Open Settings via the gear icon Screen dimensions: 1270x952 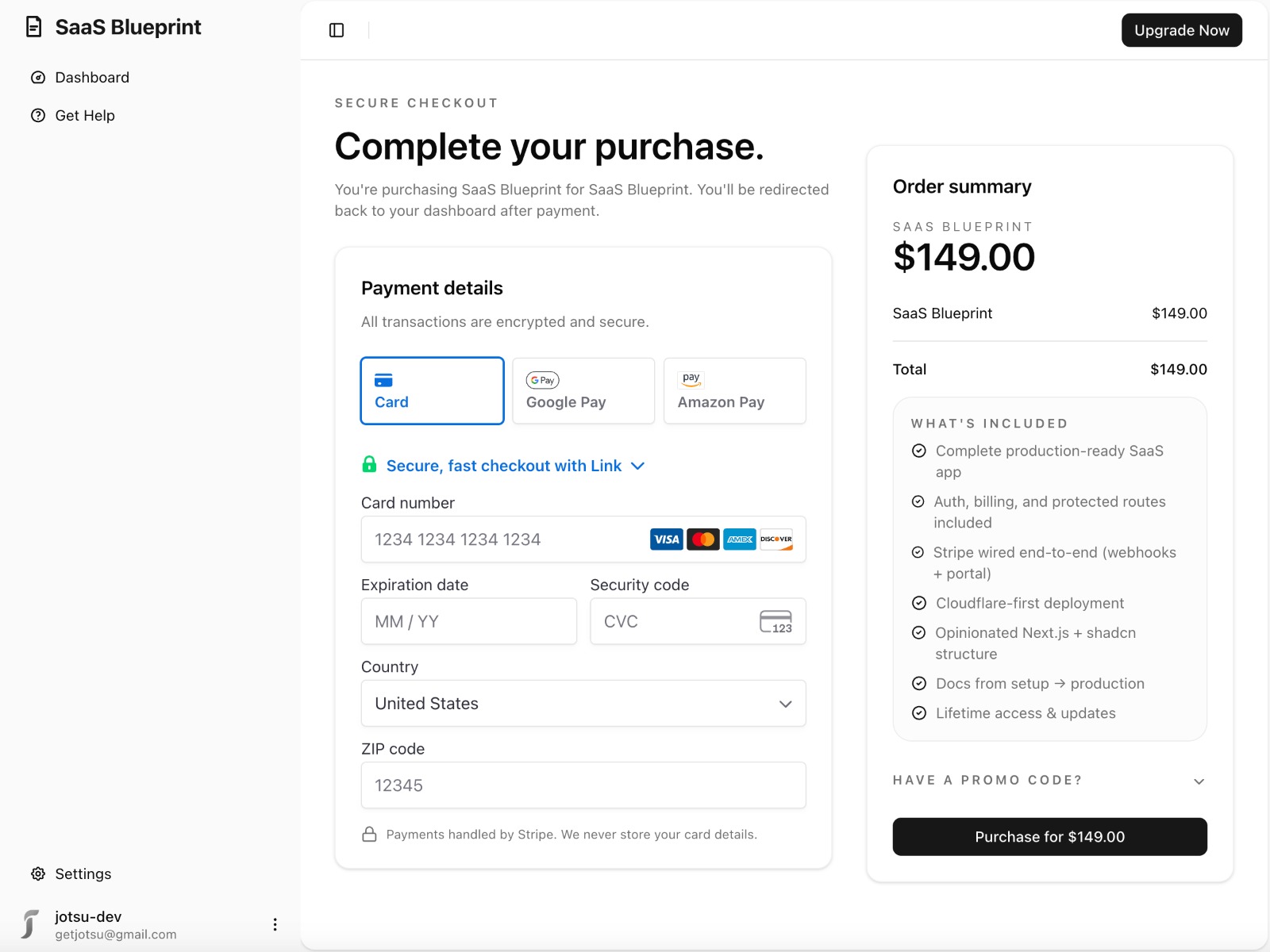pyautogui.click(x=37, y=873)
